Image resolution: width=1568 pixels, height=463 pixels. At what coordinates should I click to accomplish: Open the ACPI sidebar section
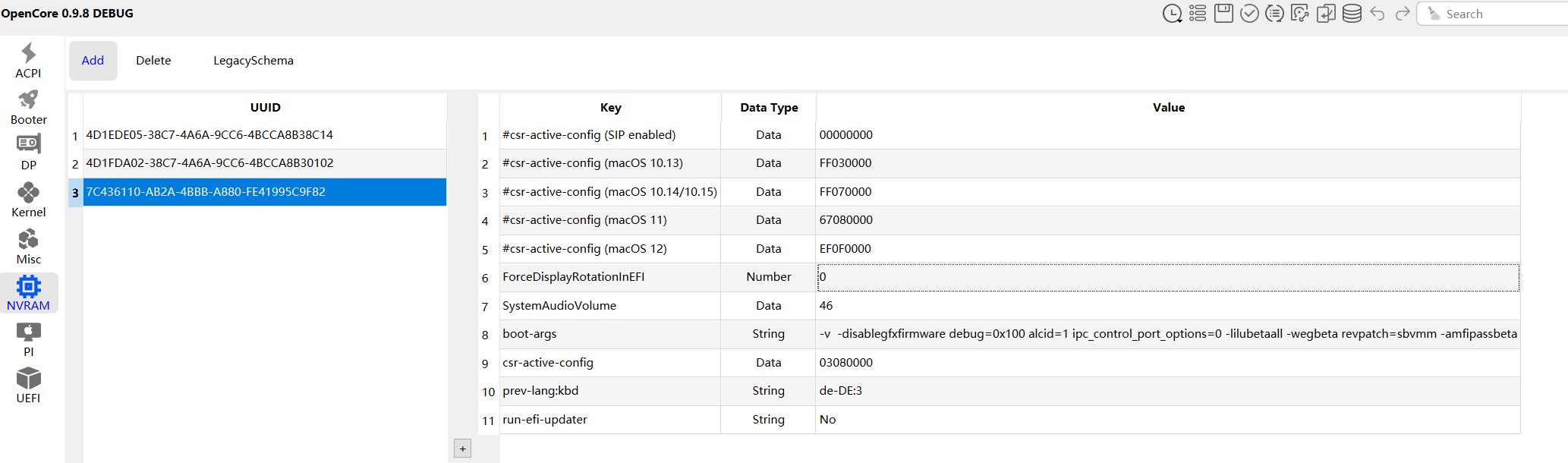(x=29, y=61)
